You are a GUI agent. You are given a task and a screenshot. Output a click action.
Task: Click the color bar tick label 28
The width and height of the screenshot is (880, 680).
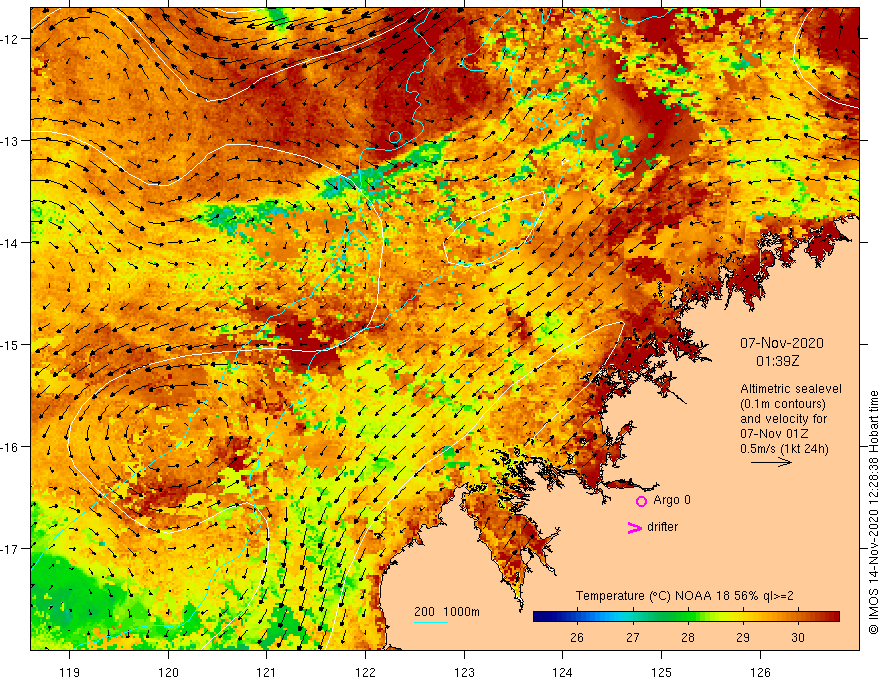tap(688, 637)
